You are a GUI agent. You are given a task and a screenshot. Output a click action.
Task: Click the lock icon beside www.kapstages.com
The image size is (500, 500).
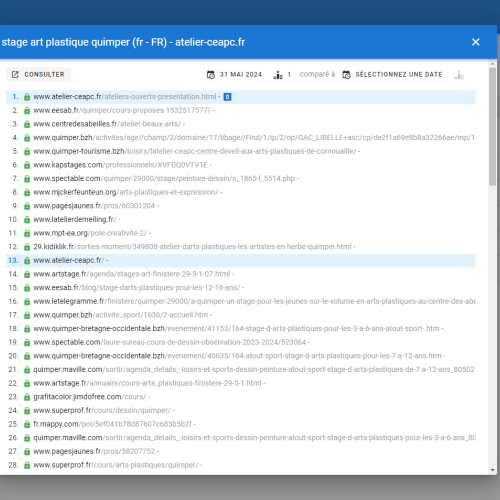tap(27, 165)
